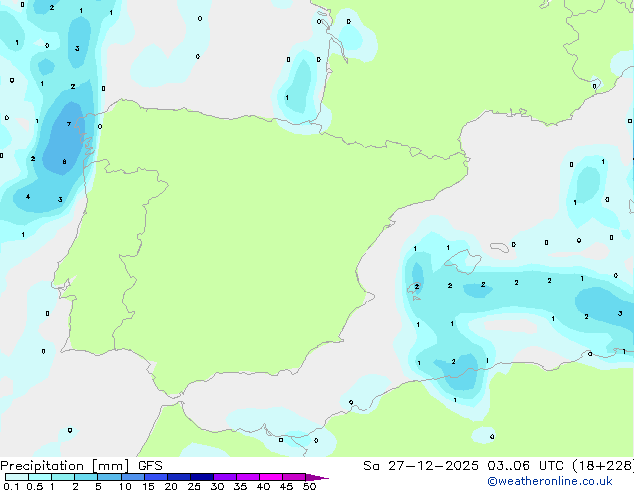Click the 0.1–0.5 mm legend color swatch
Image resolution: width=634 pixels, height=490 pixels.
17,477
